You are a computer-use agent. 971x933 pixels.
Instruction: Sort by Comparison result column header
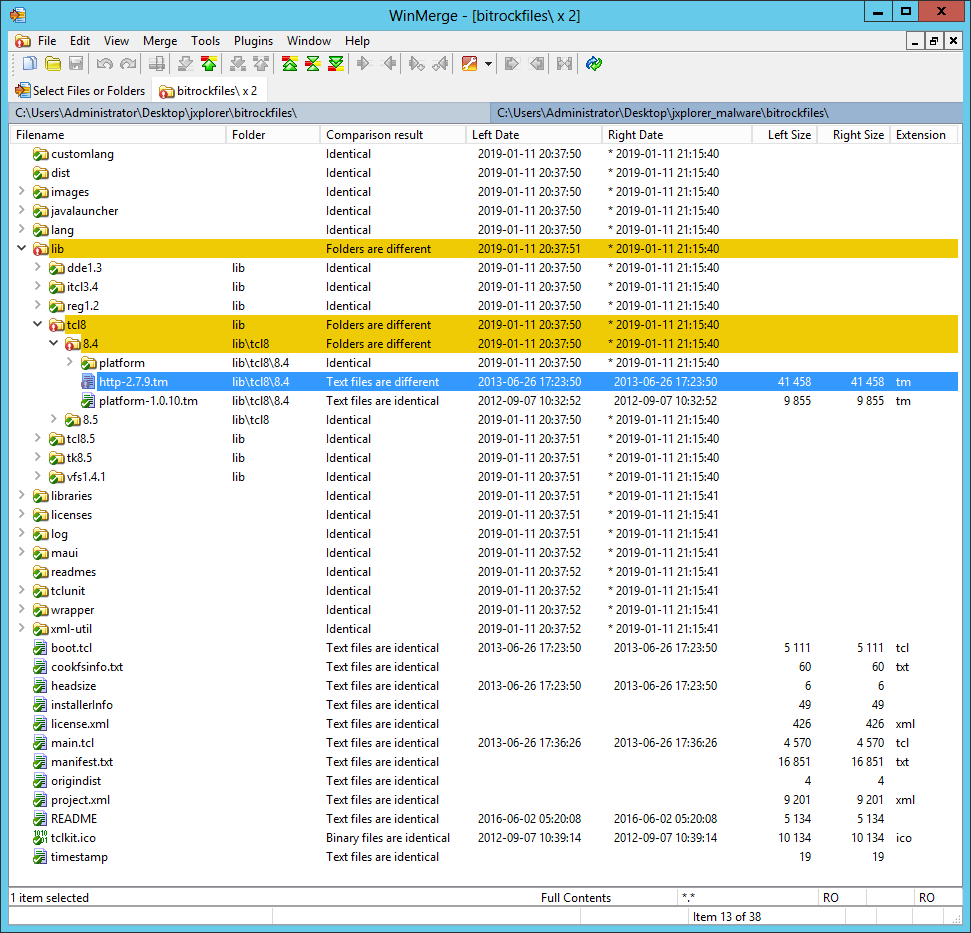[374, 135]
